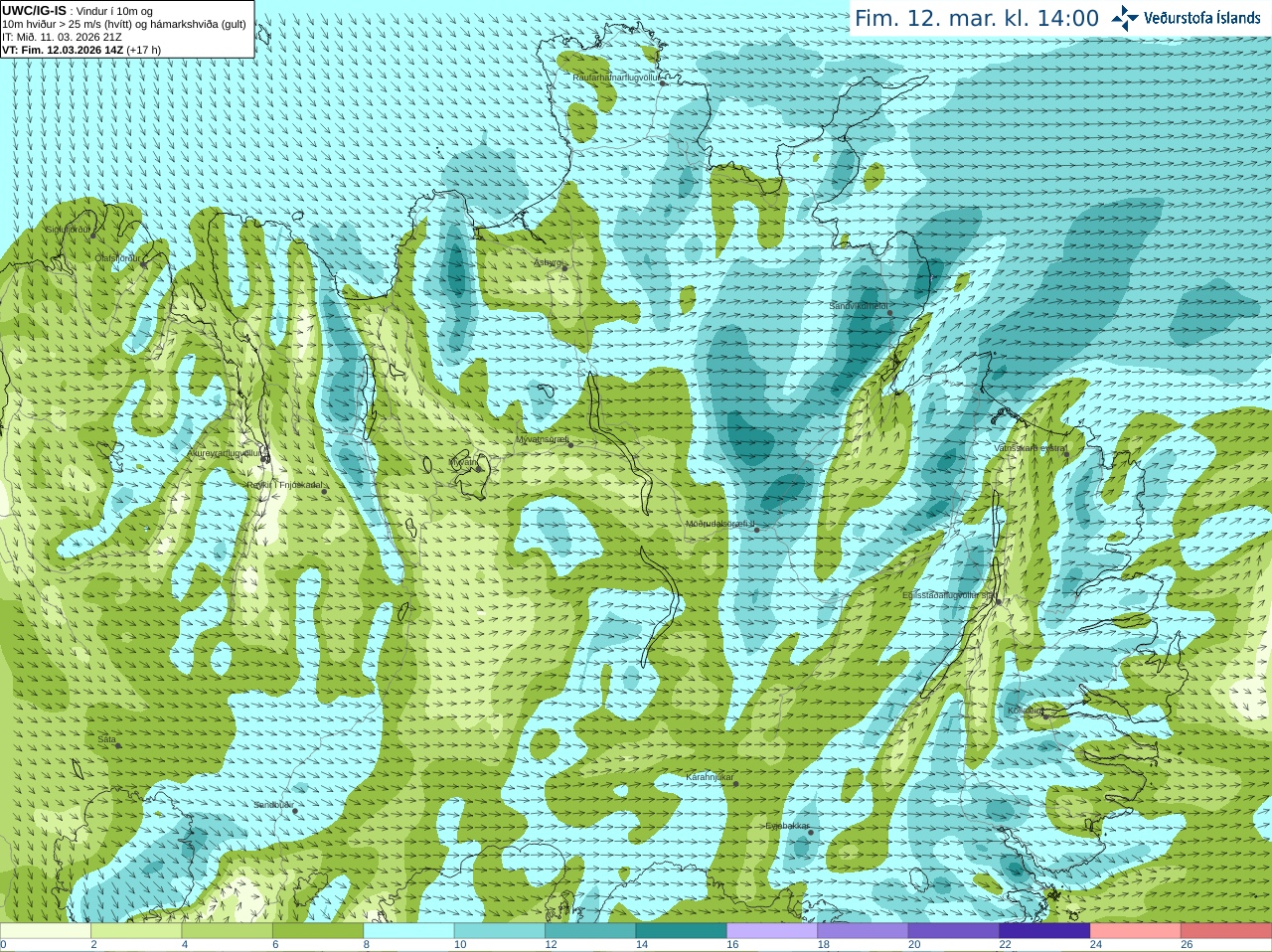Image resolution: width=1272 pixels, height=952 pixels.
Task: Click the Eyjabakkar station label
Action: (x=787, y=826)
